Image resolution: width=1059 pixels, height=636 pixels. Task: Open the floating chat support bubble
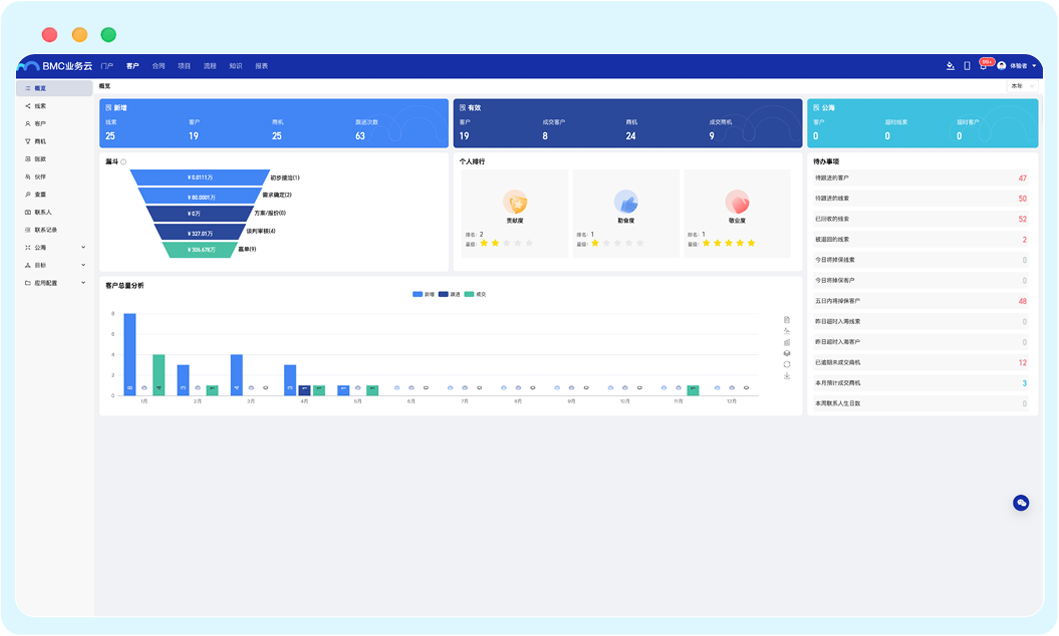pos(1021,503)
